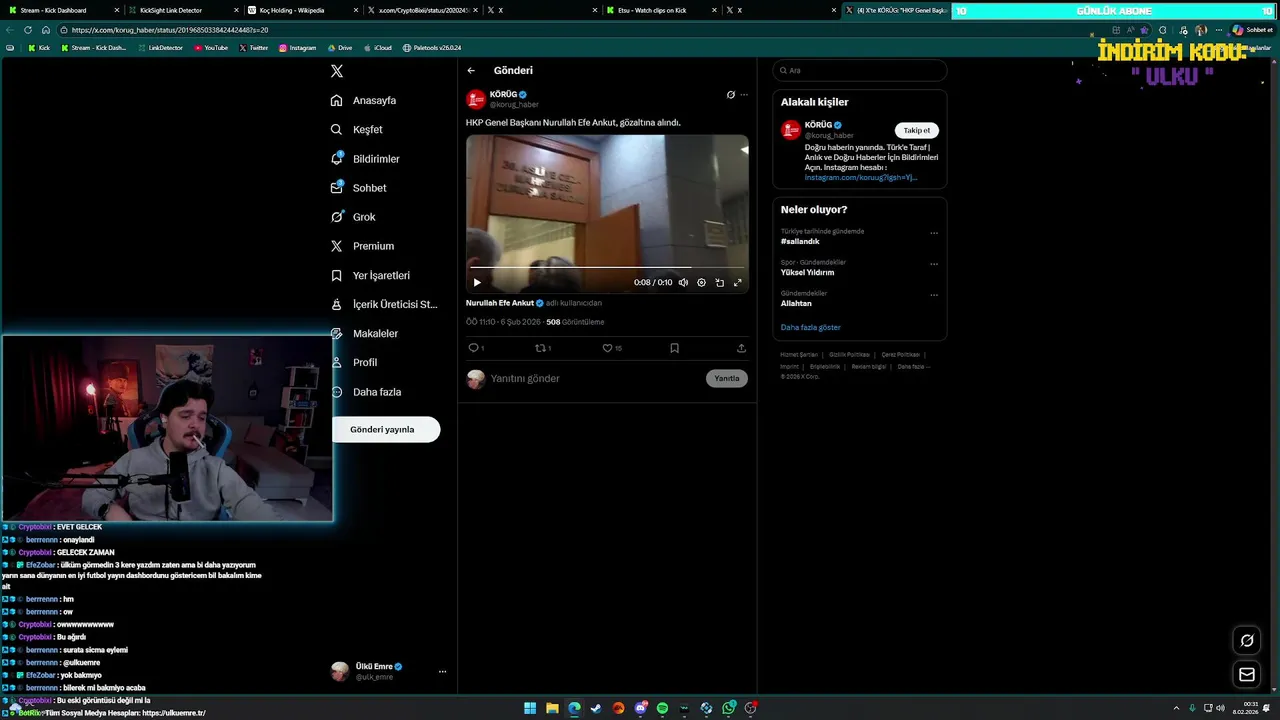Open the Grok floating button
Image resolution: width=1280 pixels, height=720 pixels.
[x=1247, y=641]
